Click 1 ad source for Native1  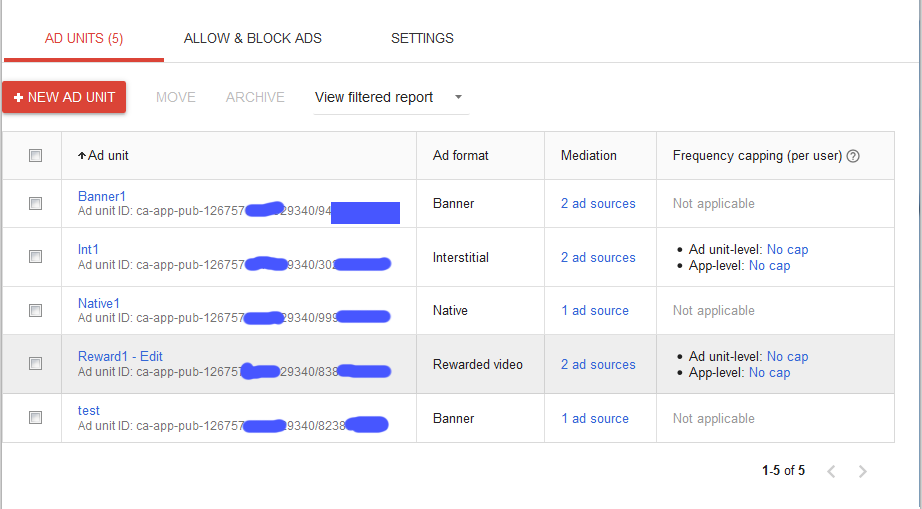(595, 310)
